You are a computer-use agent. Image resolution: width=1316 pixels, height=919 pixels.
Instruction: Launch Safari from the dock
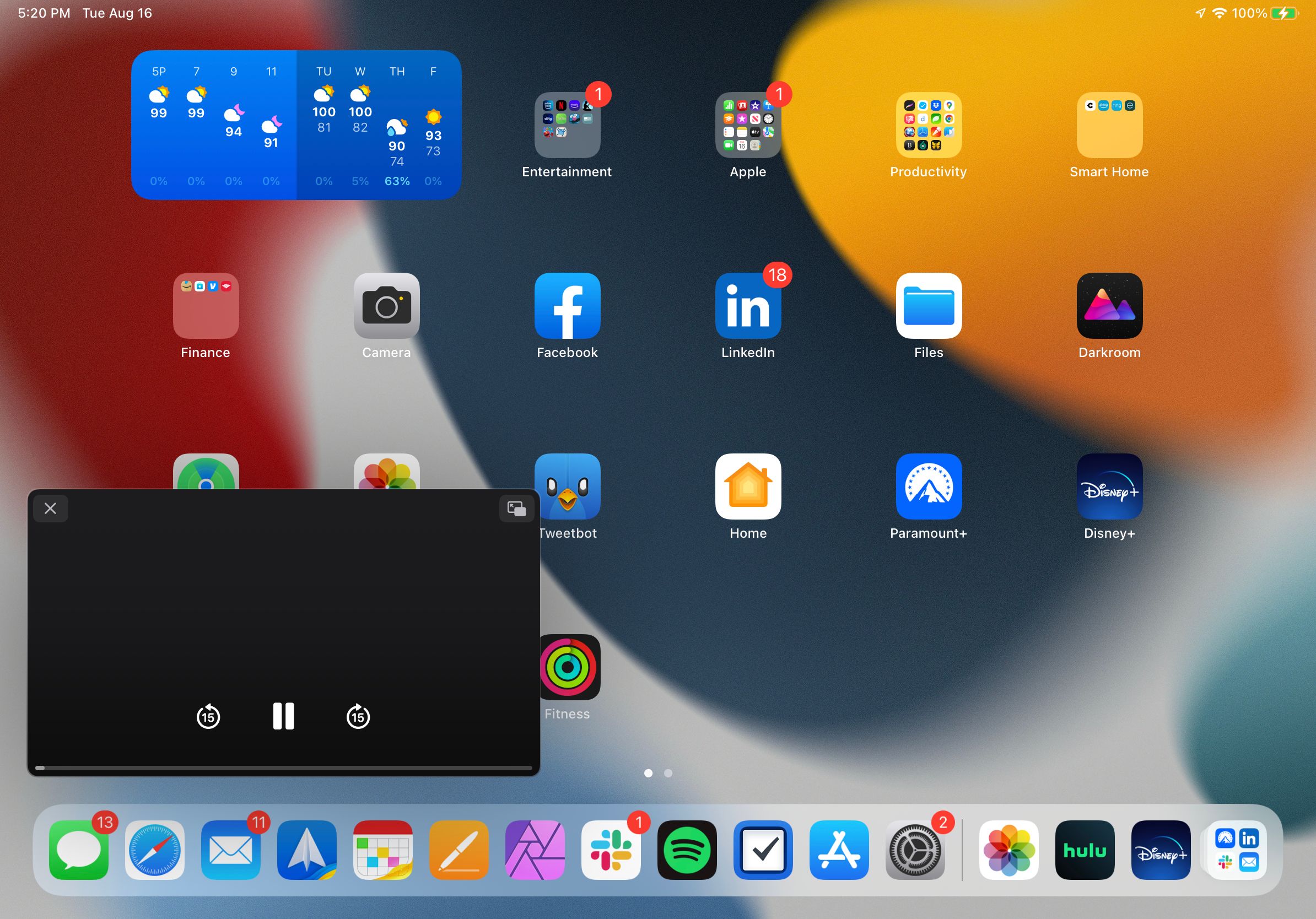[x=155, y=850]
